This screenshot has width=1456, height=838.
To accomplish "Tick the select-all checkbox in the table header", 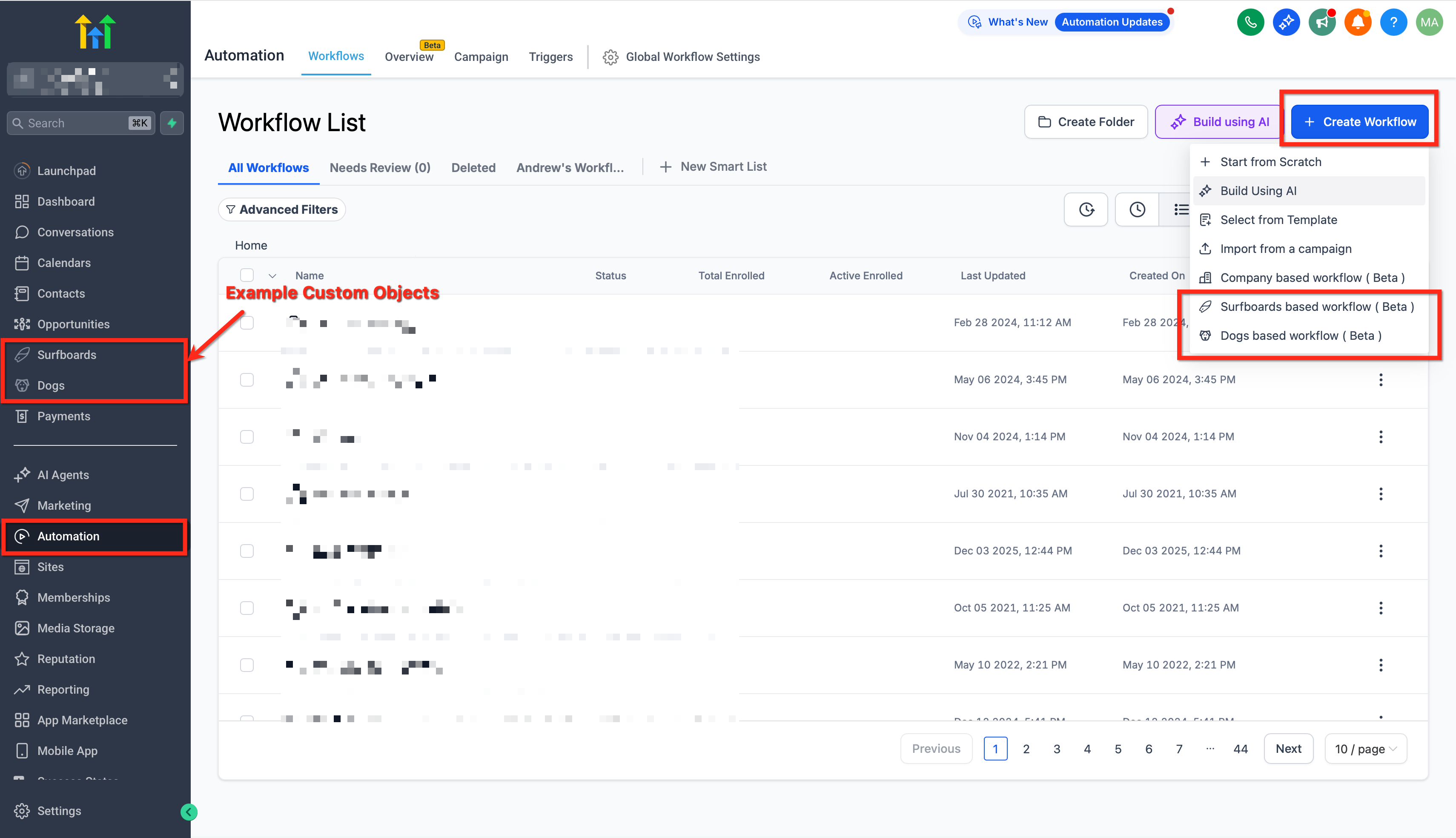I will pyautogui.click(x=247, y=275).
